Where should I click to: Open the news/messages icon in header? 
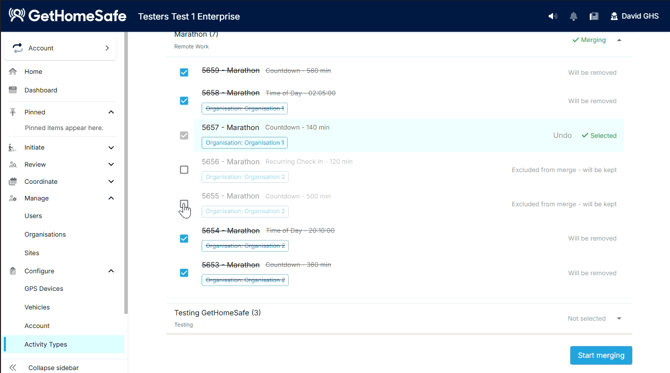(x=594, y=16)
